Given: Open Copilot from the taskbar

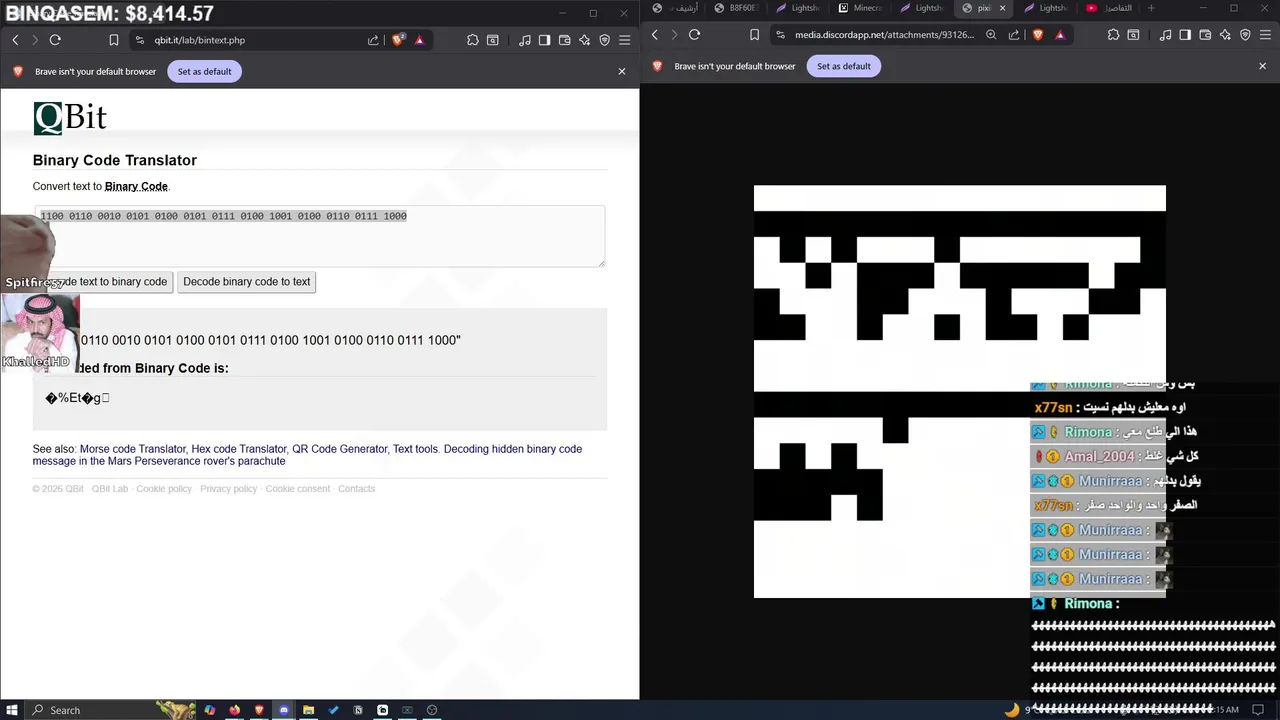Looking at the screenshot, I should pos(210,710).
